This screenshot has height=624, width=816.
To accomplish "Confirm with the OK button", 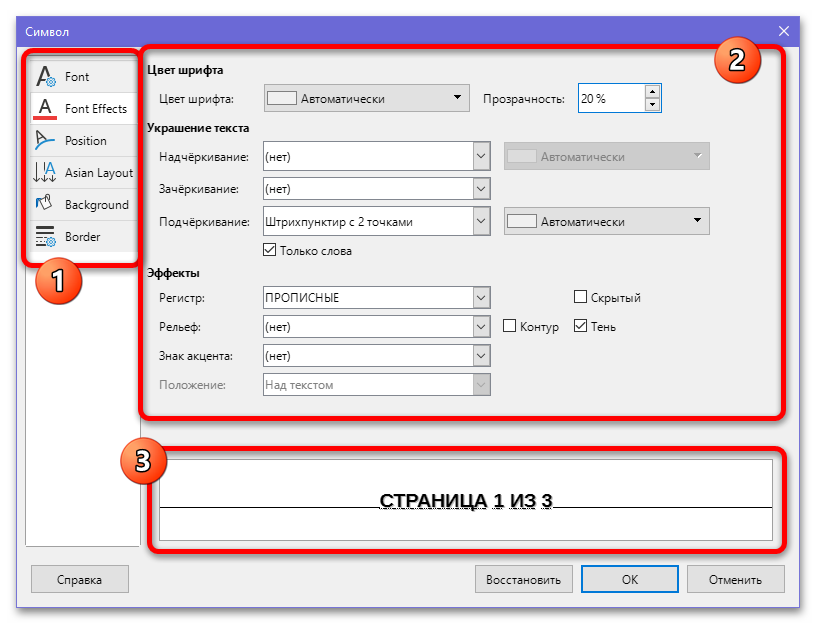I will [630, 579].
